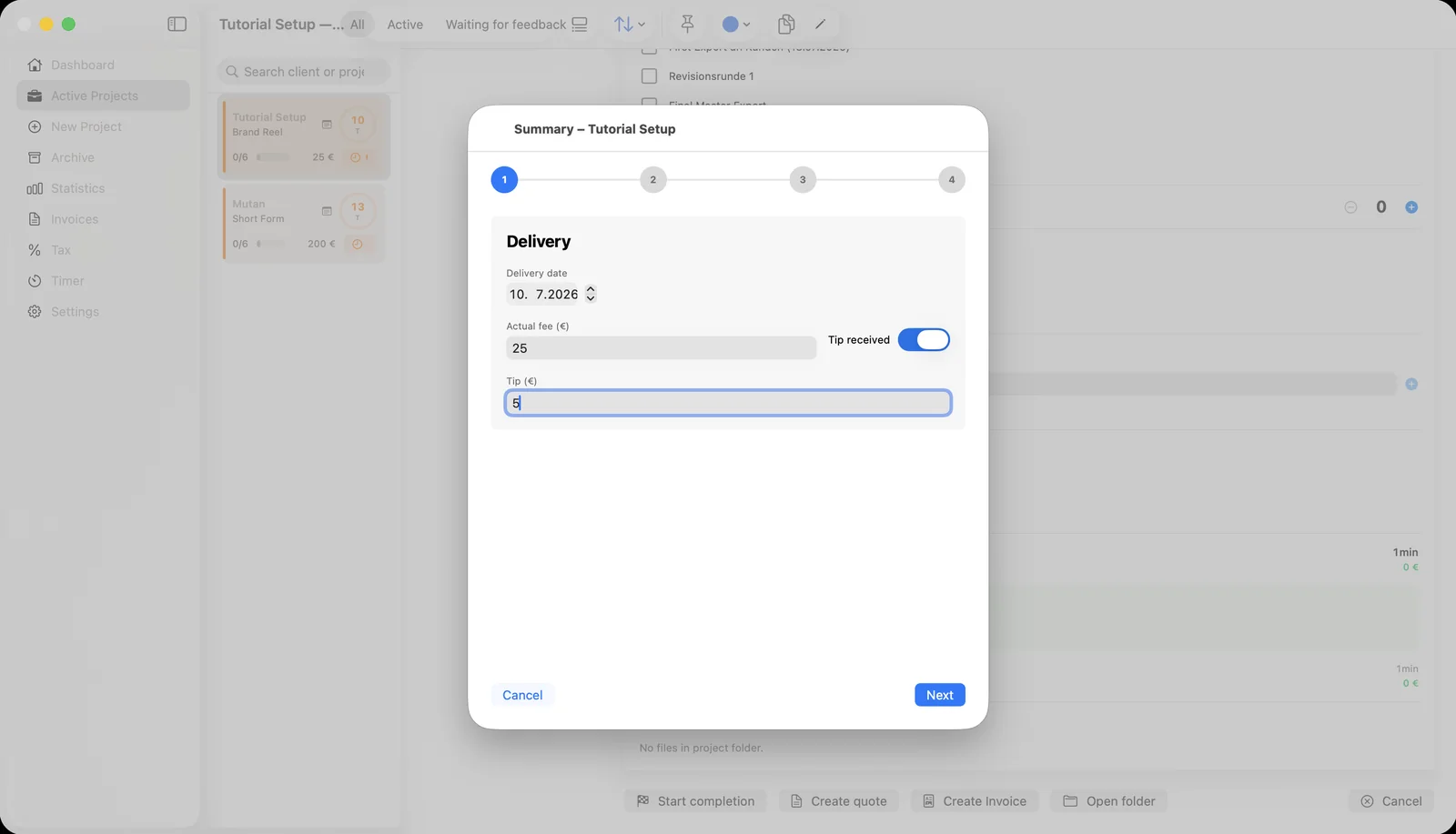Click Open folder button
Viewport: 1456px width, 834px height.
(1109, 801)
